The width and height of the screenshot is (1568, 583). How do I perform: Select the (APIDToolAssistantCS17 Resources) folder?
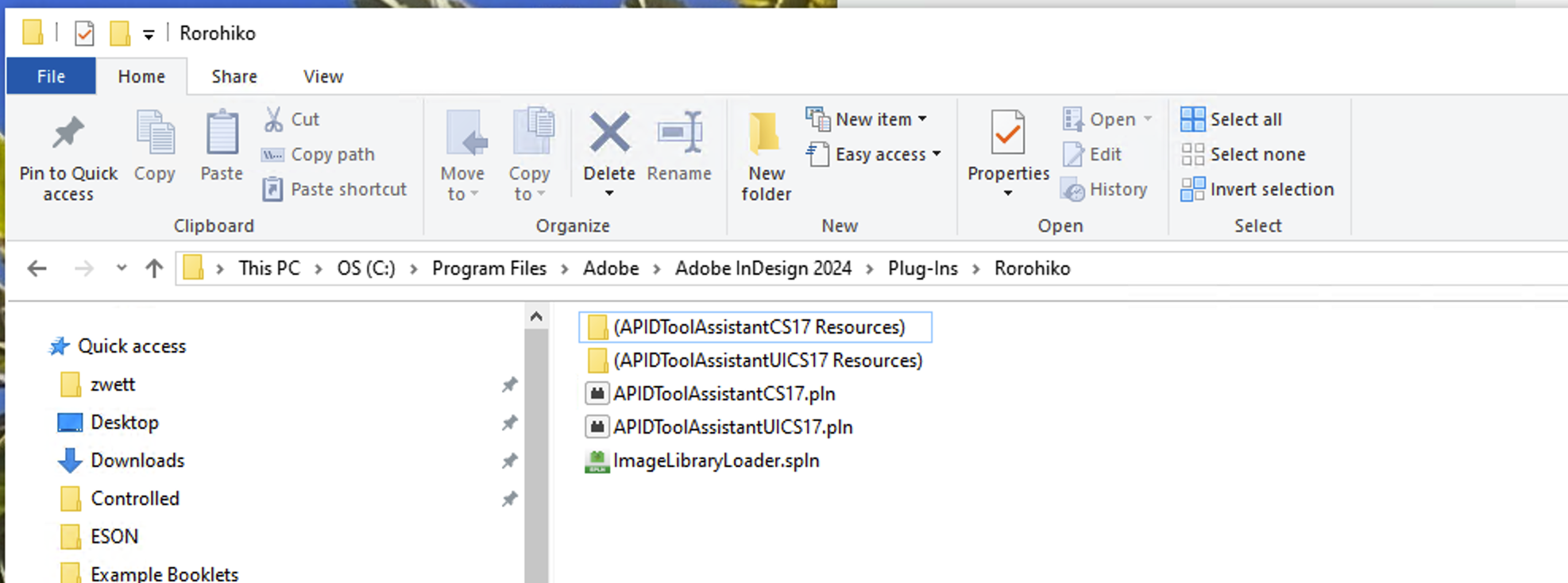(755, 327)
